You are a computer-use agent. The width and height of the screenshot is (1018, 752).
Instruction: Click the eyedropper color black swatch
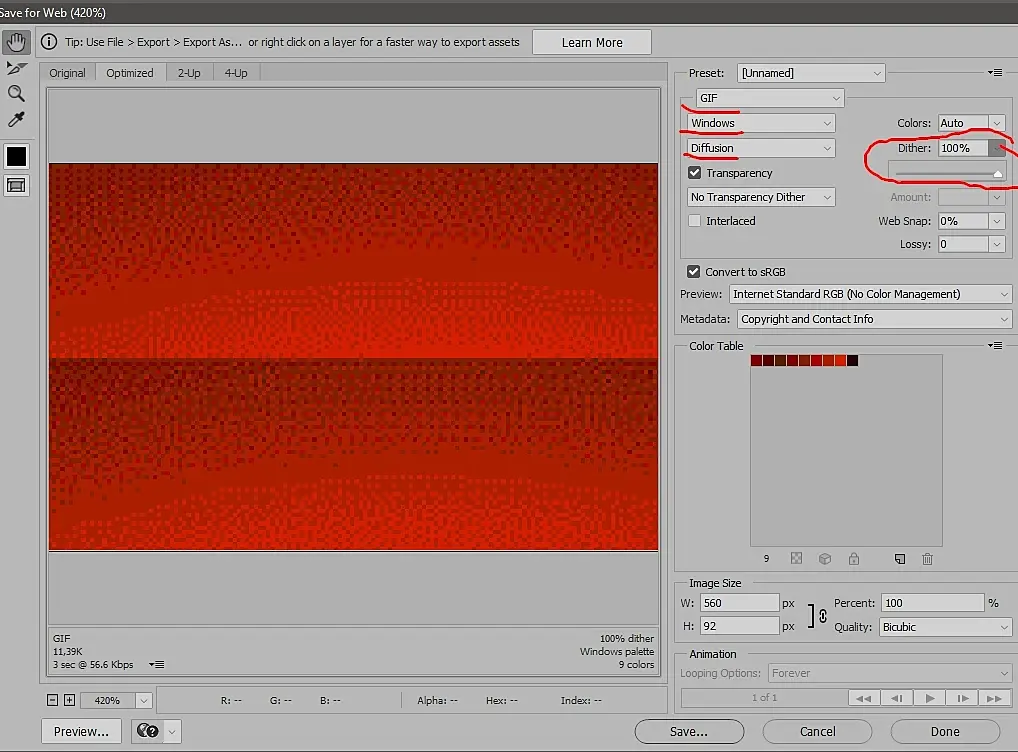[x=16, y=156]
